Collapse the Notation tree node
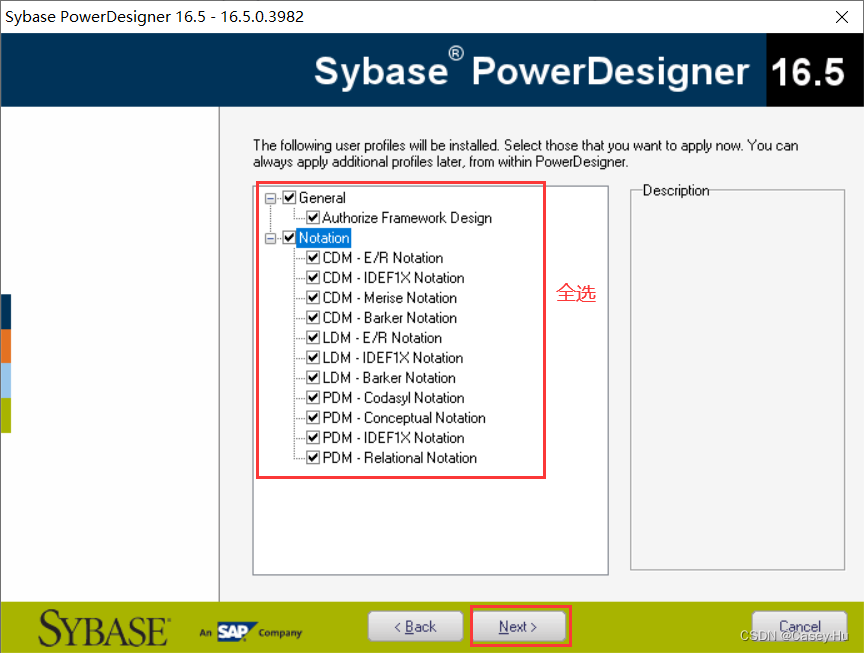This screenshot has width=864, height=653. click(x=270, y=238)
